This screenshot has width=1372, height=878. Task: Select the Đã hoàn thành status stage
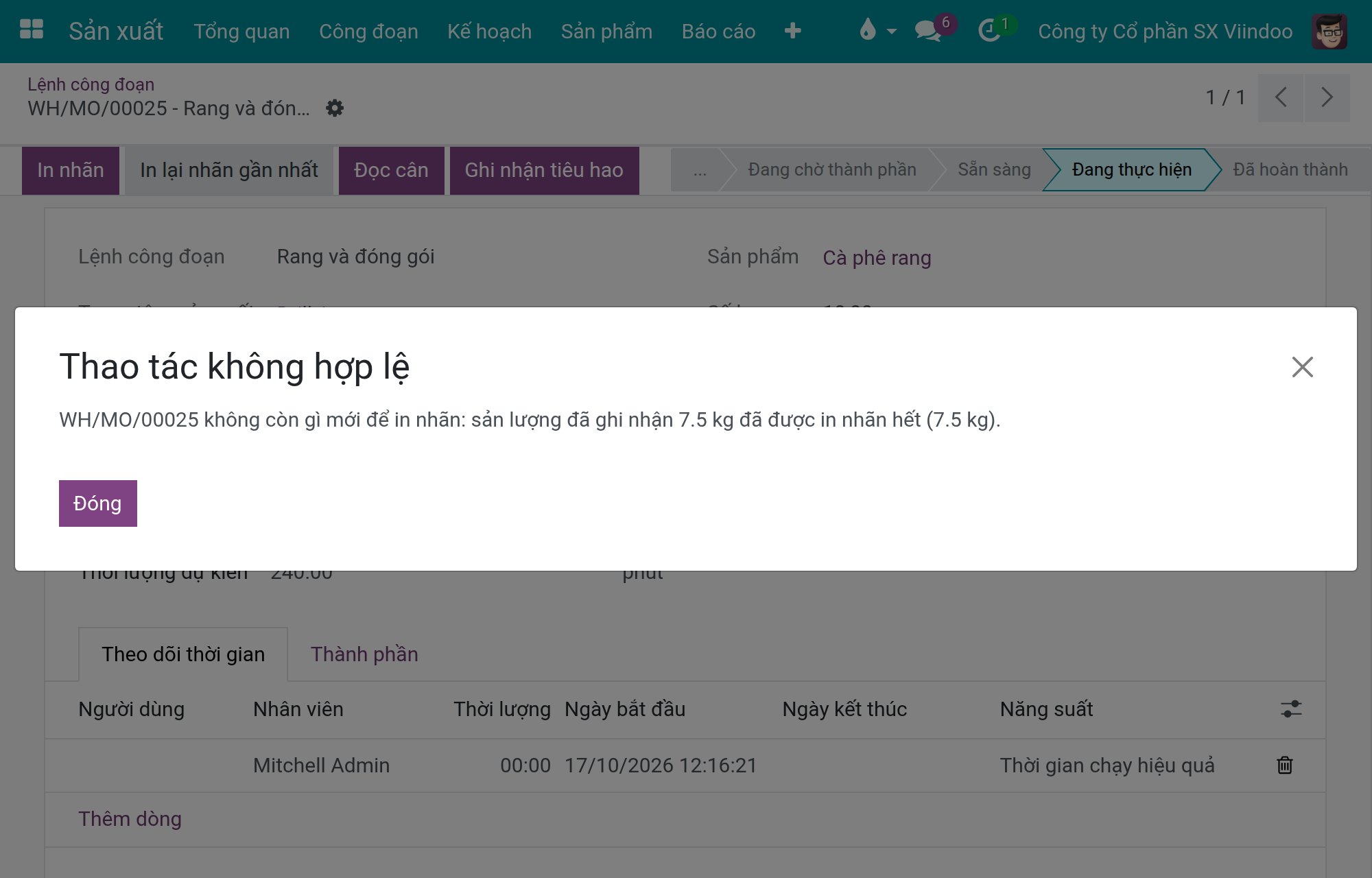[x=1290, y=170]
